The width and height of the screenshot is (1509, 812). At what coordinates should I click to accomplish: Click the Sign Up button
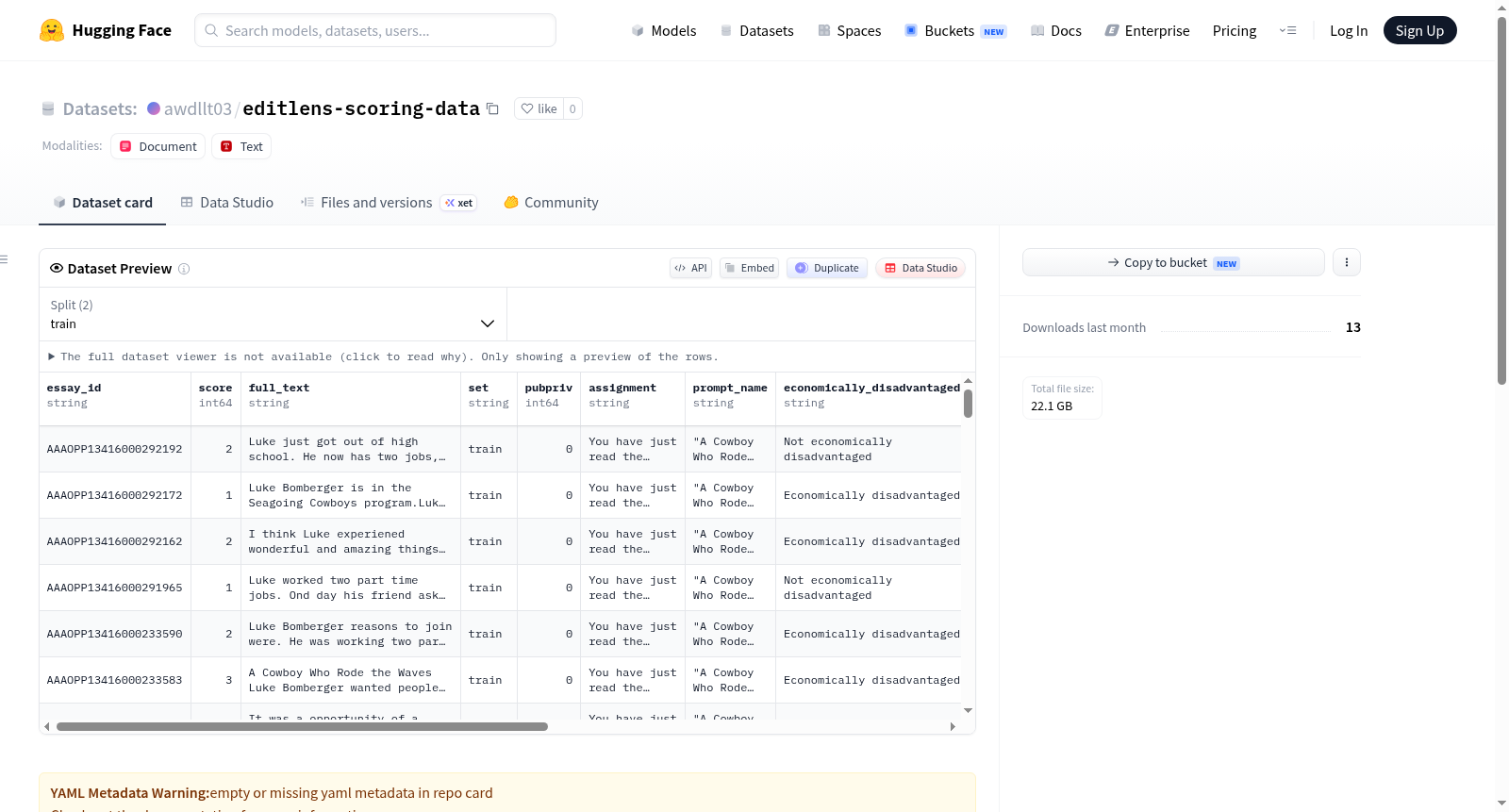[1419, 30]
